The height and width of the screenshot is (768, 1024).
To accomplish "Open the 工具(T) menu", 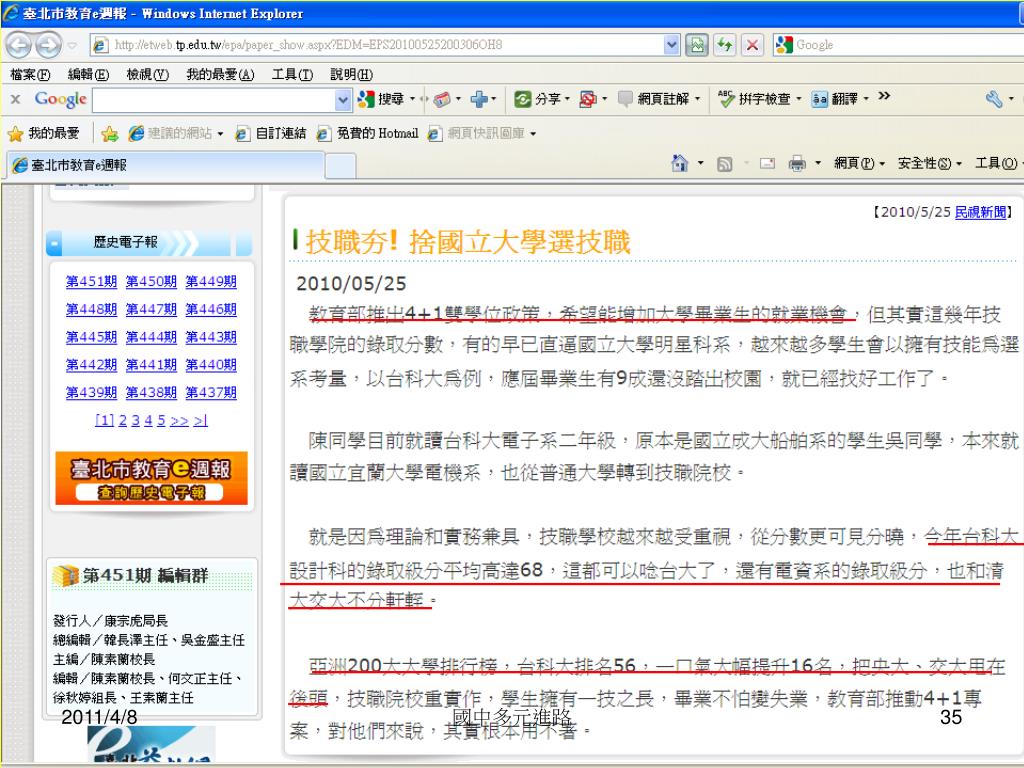I will [x=292, y=74].
